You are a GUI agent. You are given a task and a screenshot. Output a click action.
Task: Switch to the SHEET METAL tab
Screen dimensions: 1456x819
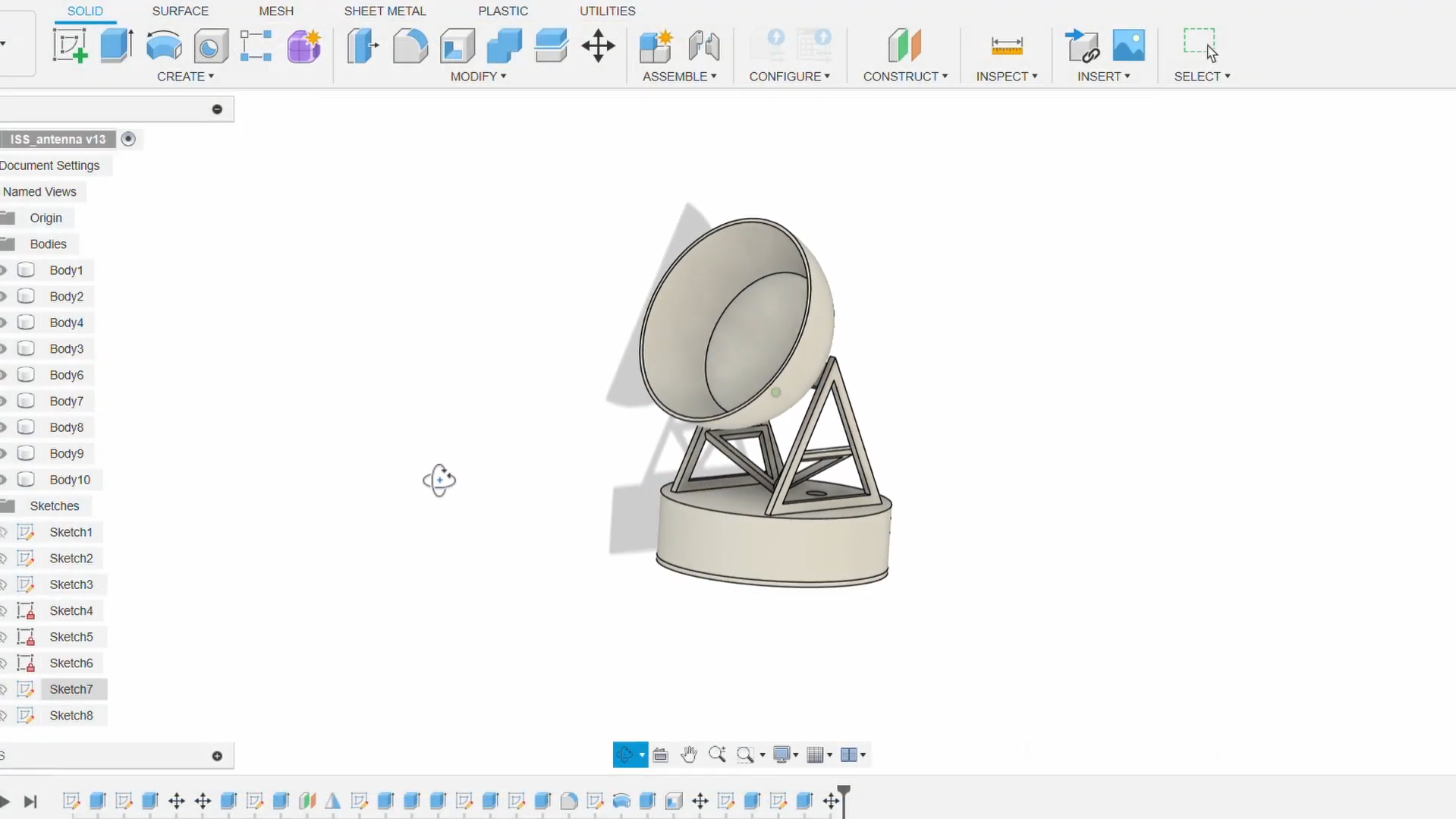[x=385, y=11]
